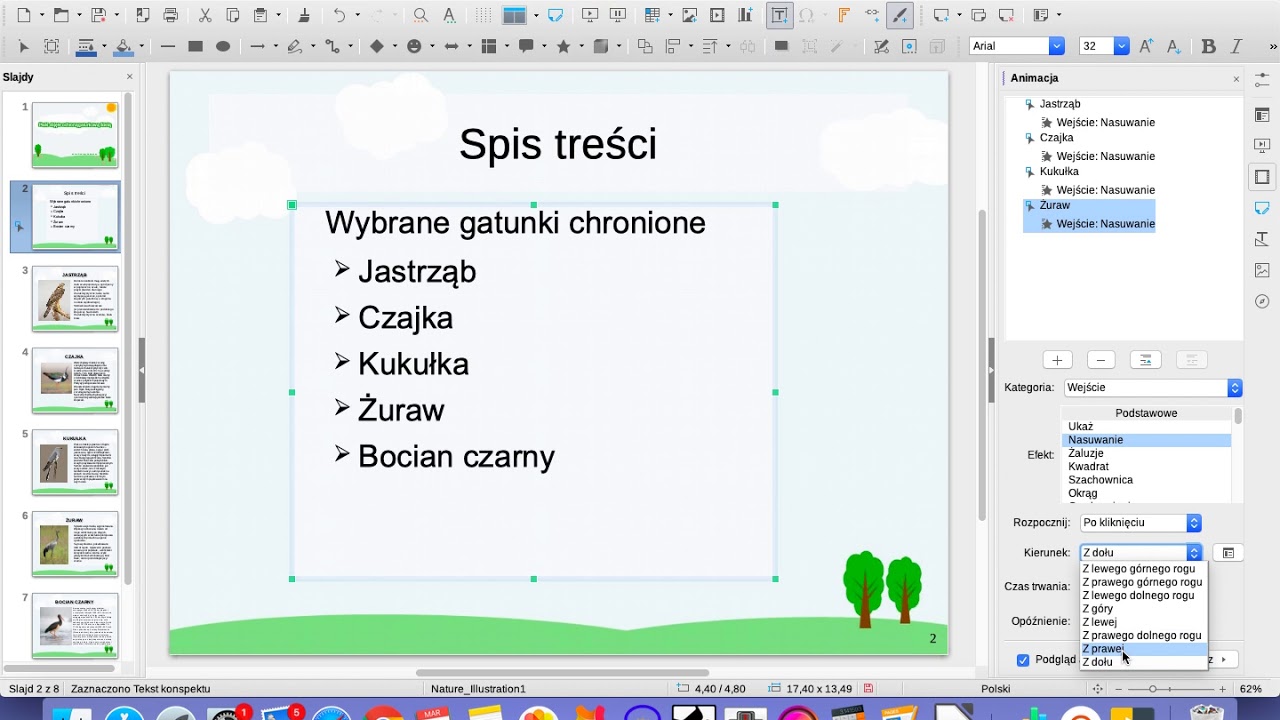This screenshot has width=1280, height=720.
Task: Choose Z lewego górnego rogu option
Action: click(1144, 569)
